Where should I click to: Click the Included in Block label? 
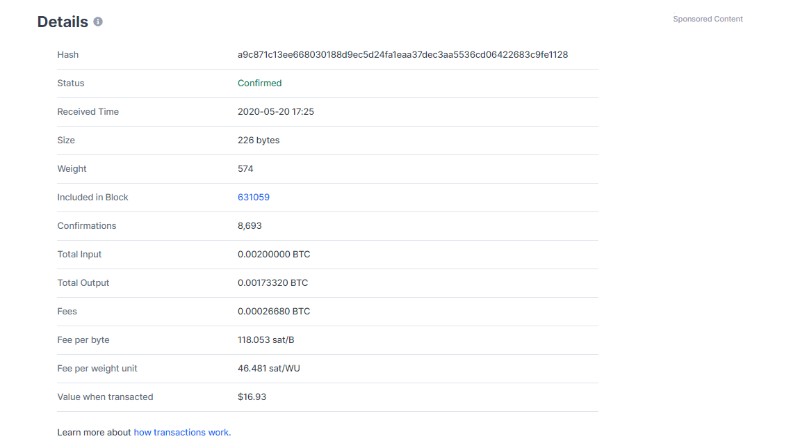coord(92,197)
